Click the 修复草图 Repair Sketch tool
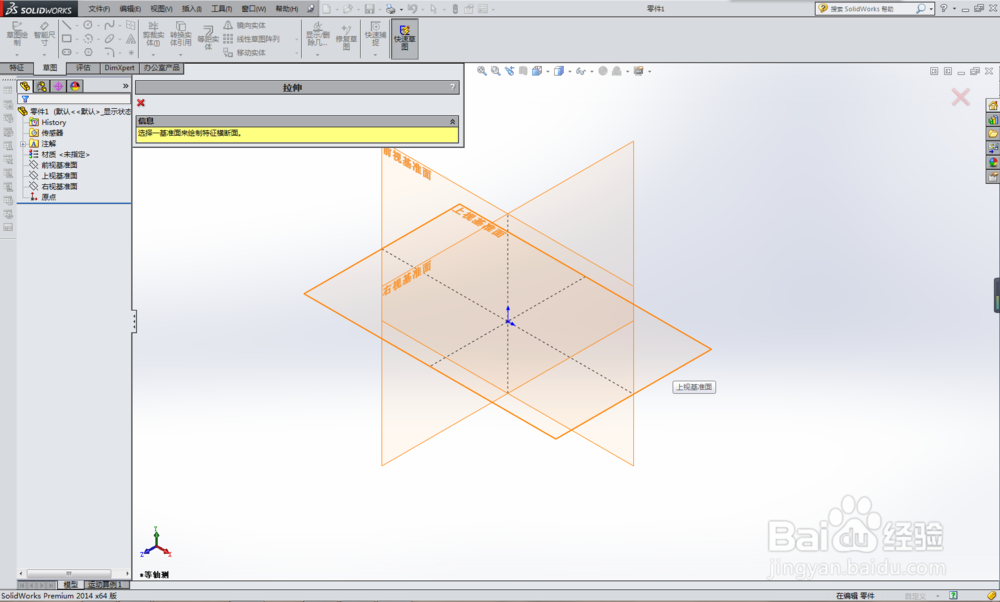Viewport: 1000px width, 602px height. (x=346, y=37)
